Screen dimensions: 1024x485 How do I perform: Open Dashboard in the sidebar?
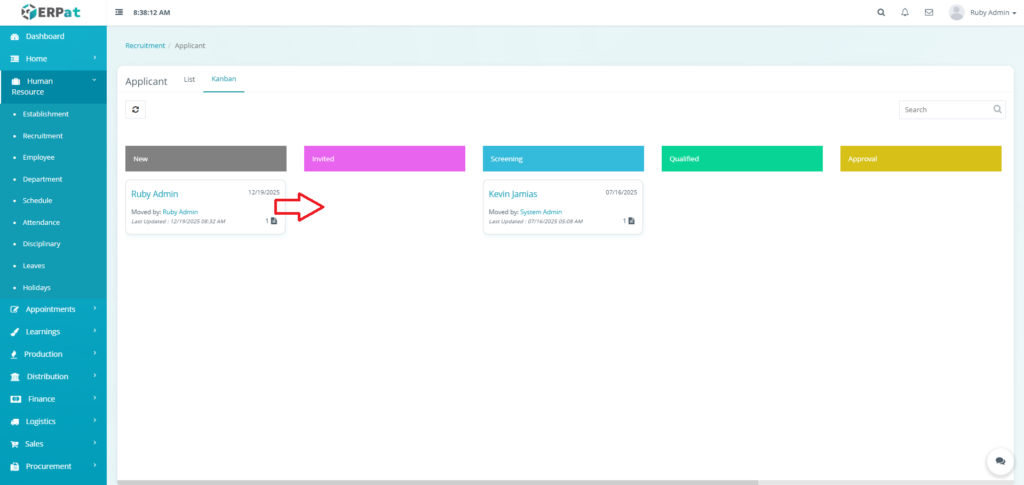(x=45, y=37)
